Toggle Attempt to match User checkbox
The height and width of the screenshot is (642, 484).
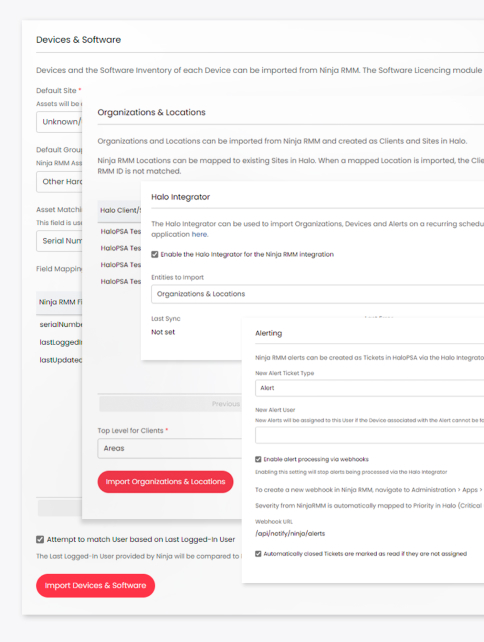(40, 539)
